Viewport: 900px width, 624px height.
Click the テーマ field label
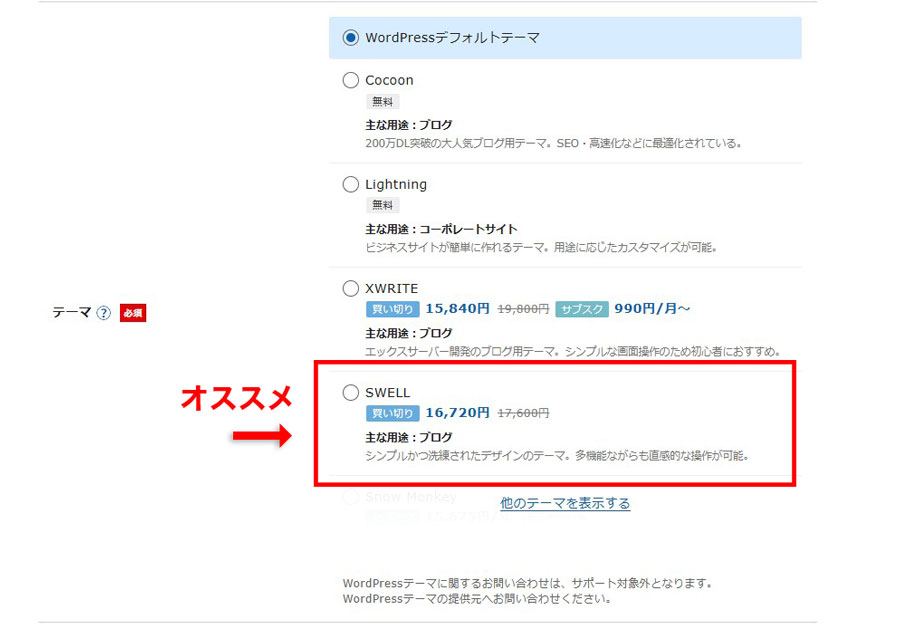coord(71,313)
